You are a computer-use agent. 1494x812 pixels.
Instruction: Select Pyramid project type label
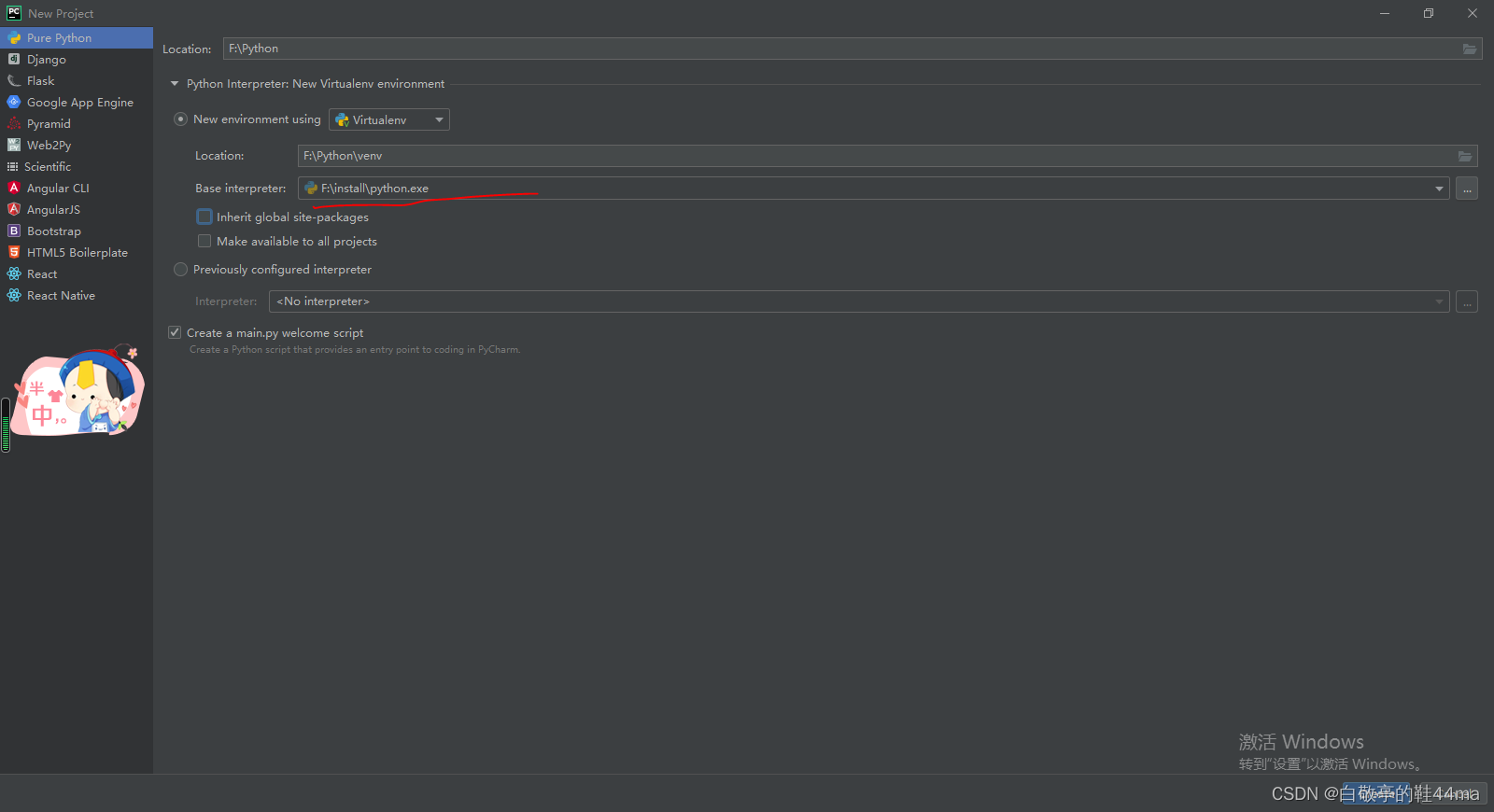(49, 124)
